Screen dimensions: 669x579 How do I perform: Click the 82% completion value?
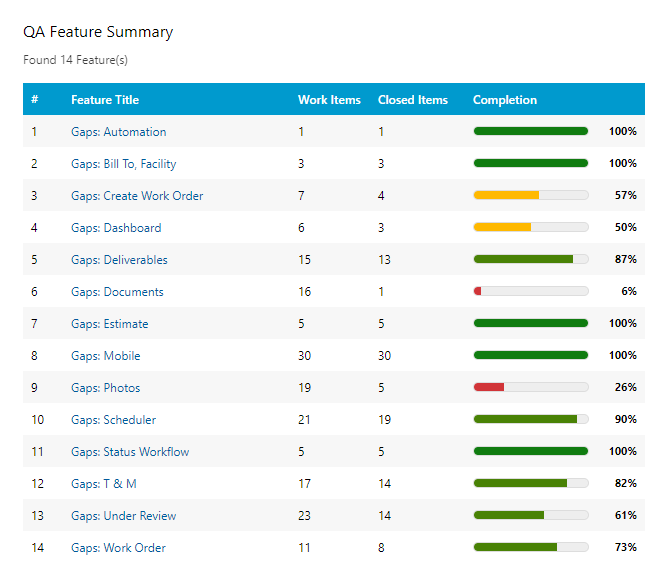tap(625, 483)
